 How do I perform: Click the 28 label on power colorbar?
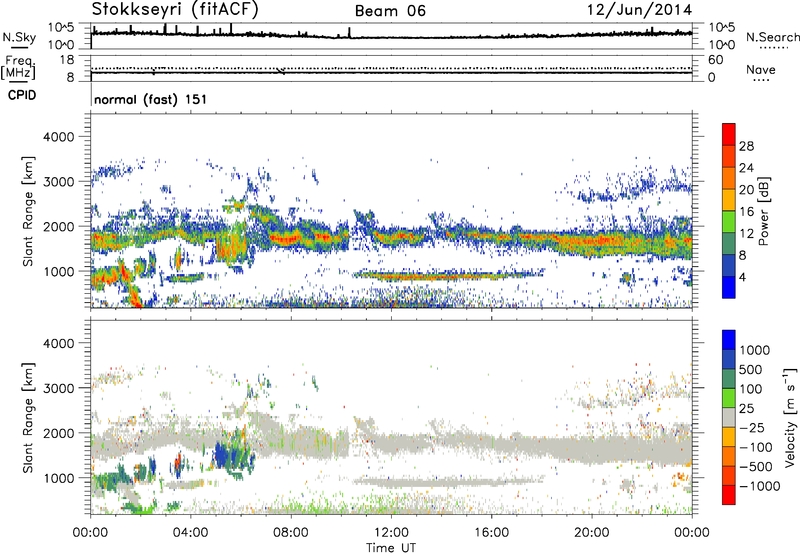746,146
